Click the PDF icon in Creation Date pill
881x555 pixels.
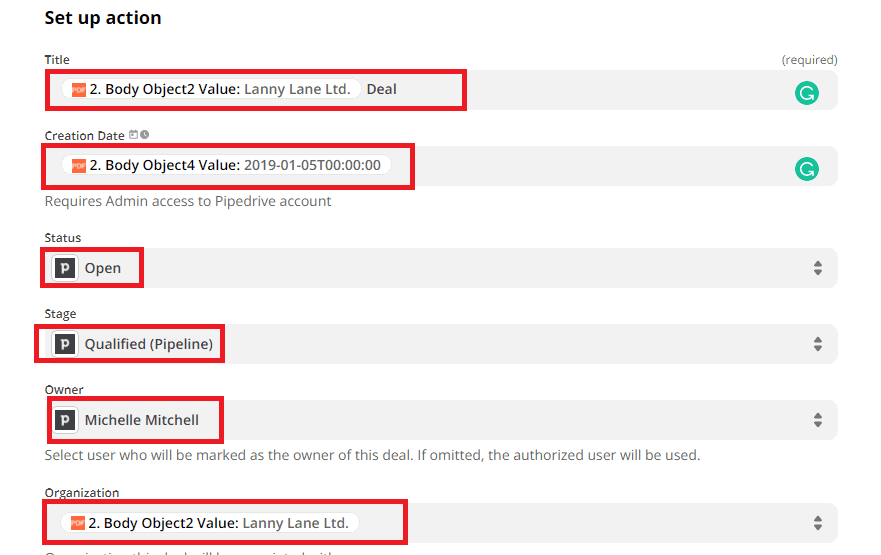tap(79, 165)
